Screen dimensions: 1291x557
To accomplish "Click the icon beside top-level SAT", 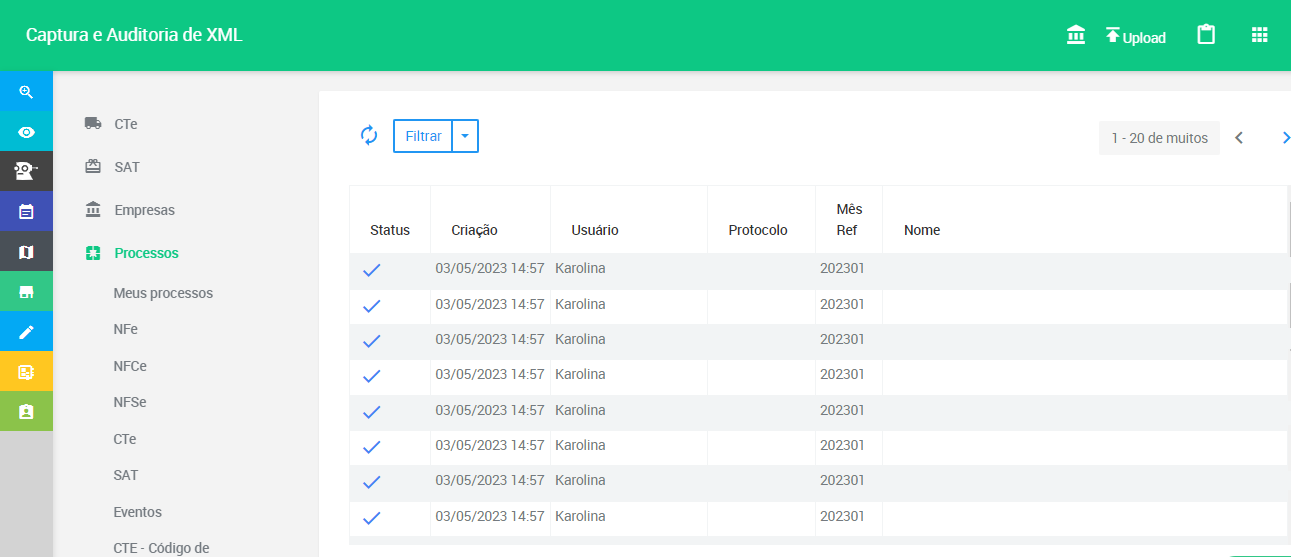I will point(93,167).
